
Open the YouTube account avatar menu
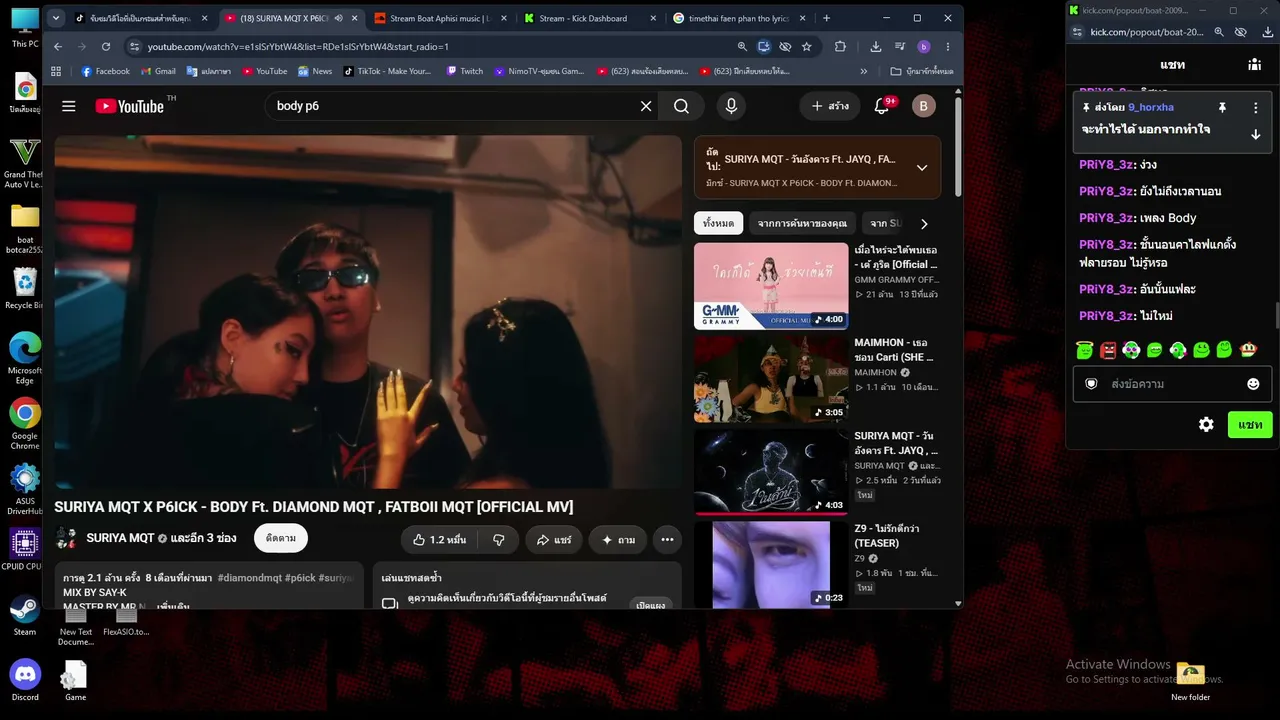(924, 106)
